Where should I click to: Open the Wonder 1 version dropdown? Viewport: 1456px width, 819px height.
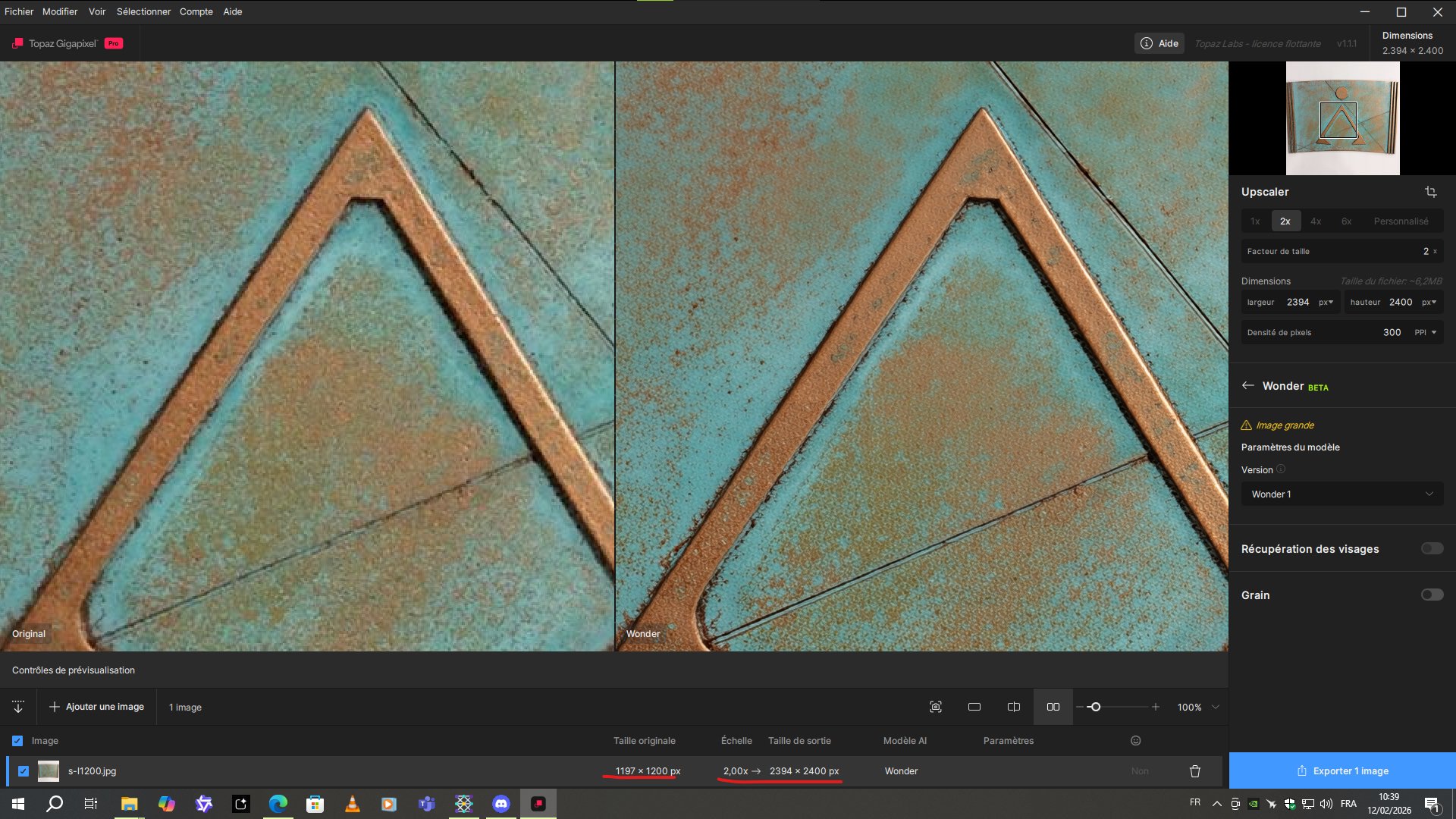pos(1341,494)
